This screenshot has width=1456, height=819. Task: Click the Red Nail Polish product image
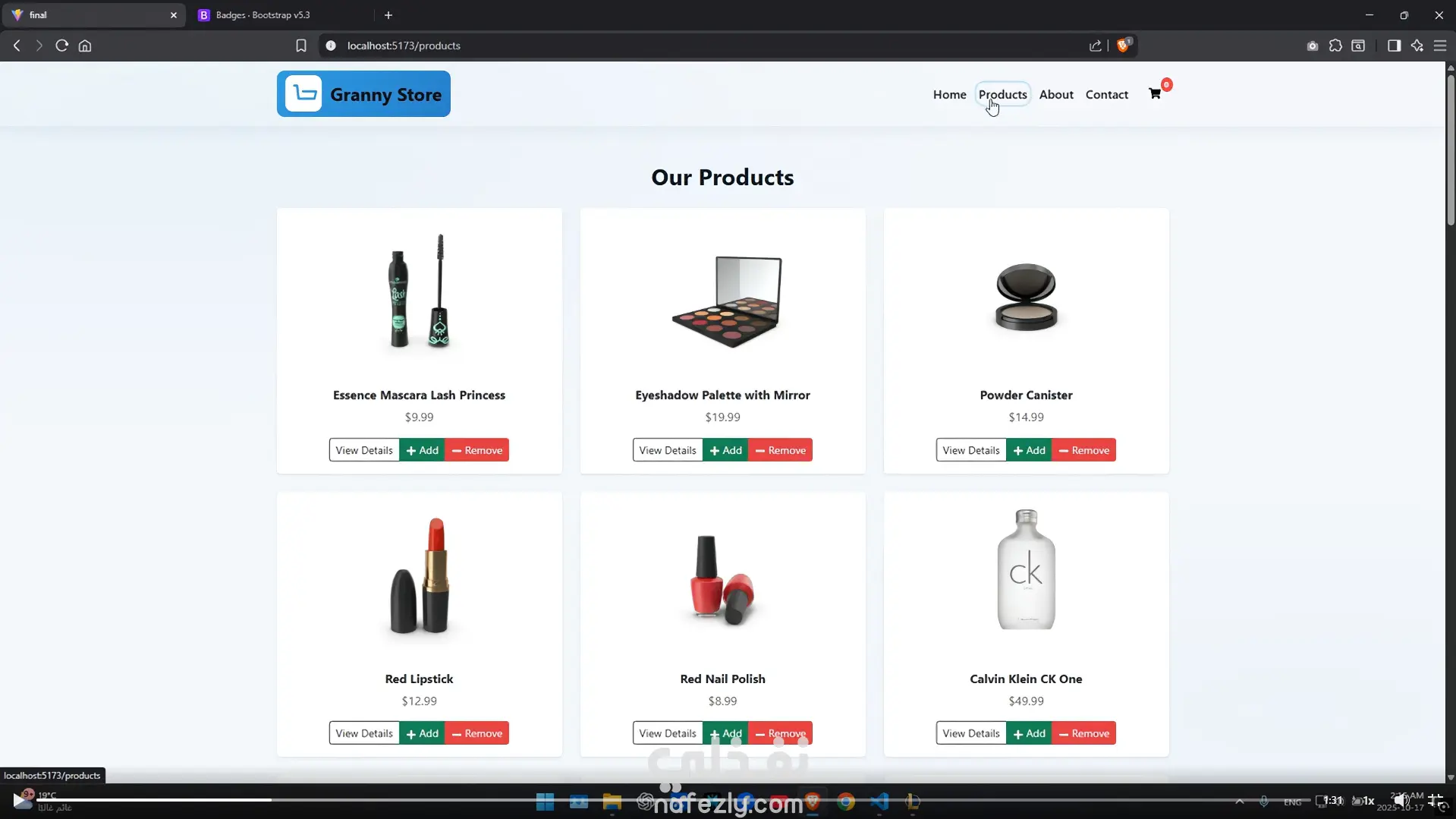722,580
